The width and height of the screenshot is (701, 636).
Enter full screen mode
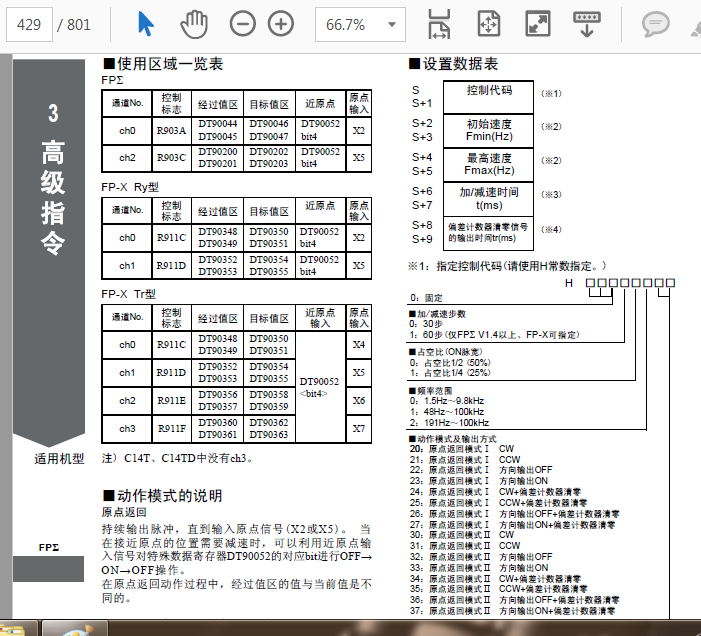[538, 24]
